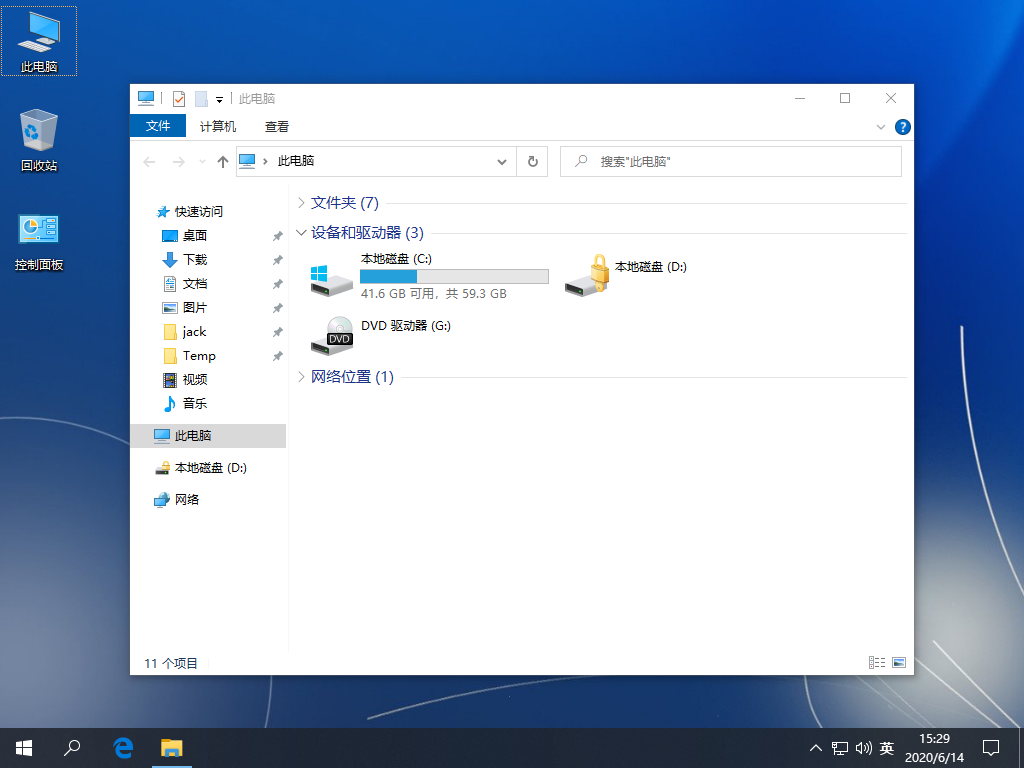Open the notification center icon
The height and width of the screenshot is (768, 1024).
[x=991, y=748]
